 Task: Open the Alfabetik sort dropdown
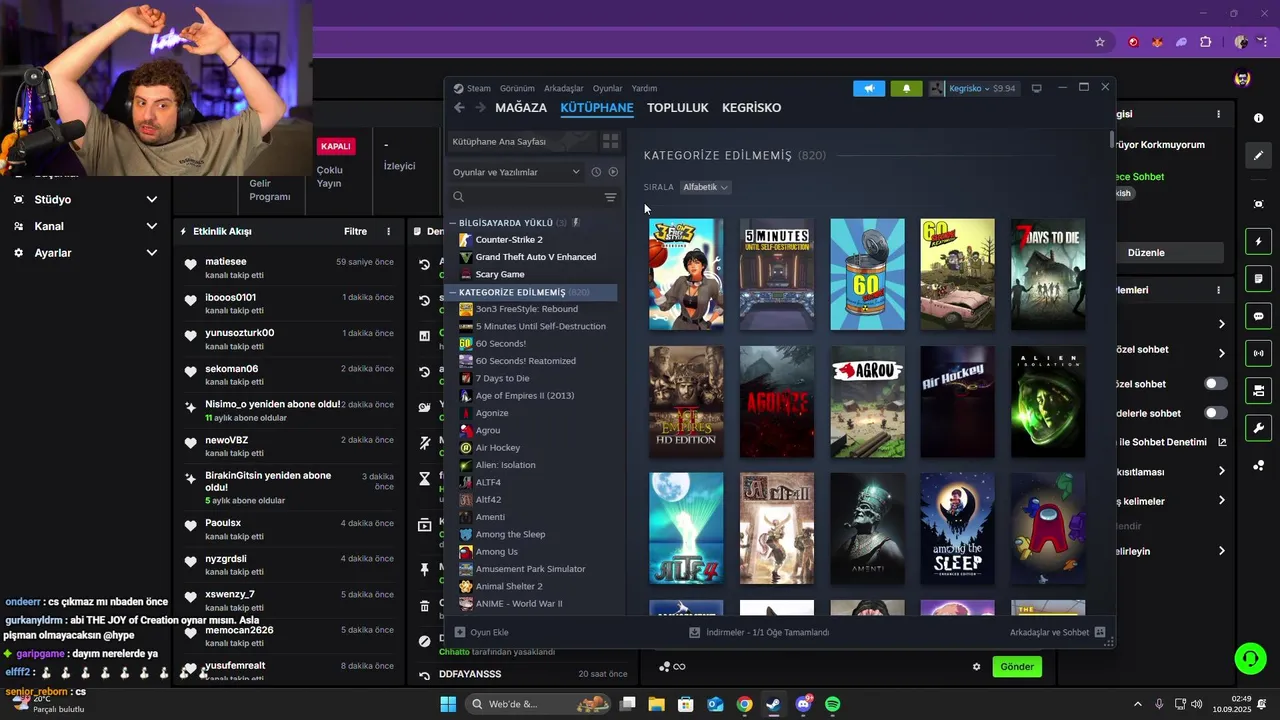pyautogui.click(x=705, y=187)
